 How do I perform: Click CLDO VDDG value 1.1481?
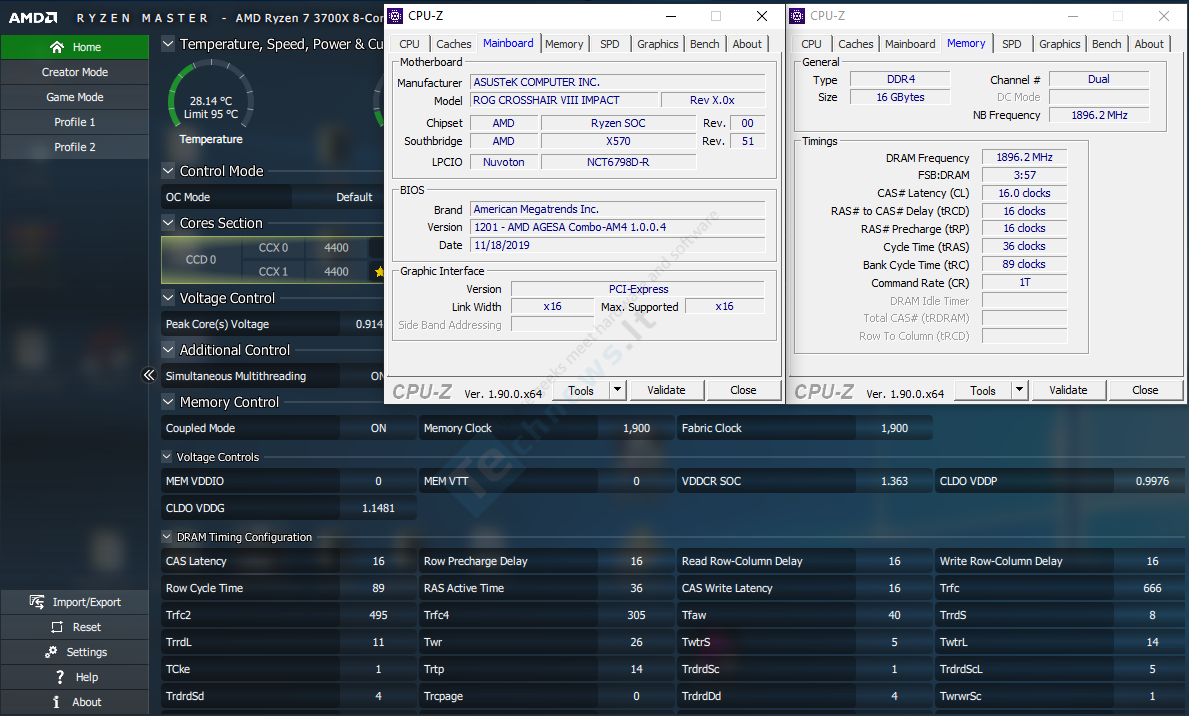pyautogui.click(x=378, y=508)
